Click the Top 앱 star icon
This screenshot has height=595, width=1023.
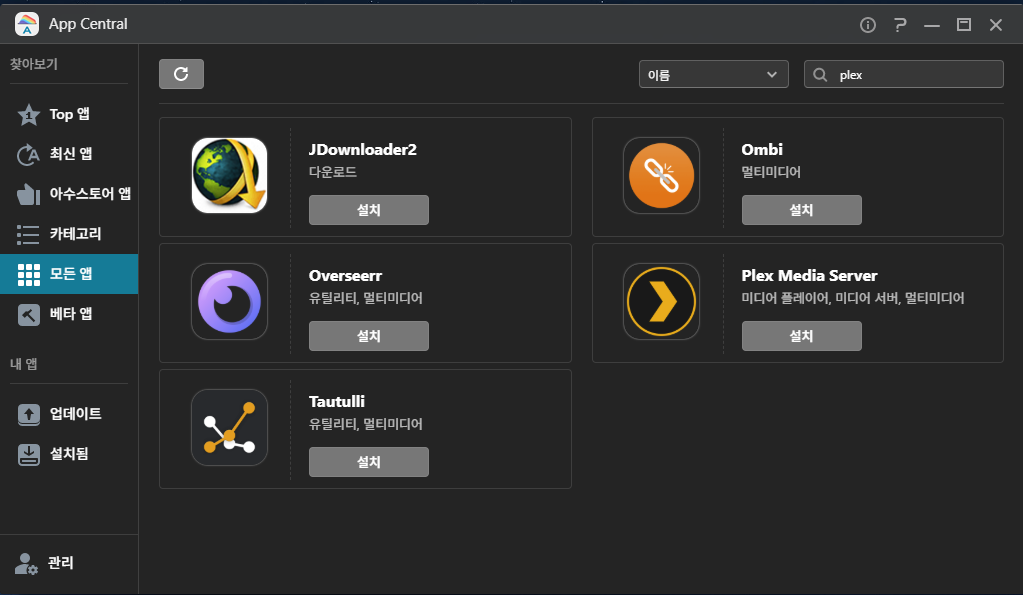click(x=28, y=115)
